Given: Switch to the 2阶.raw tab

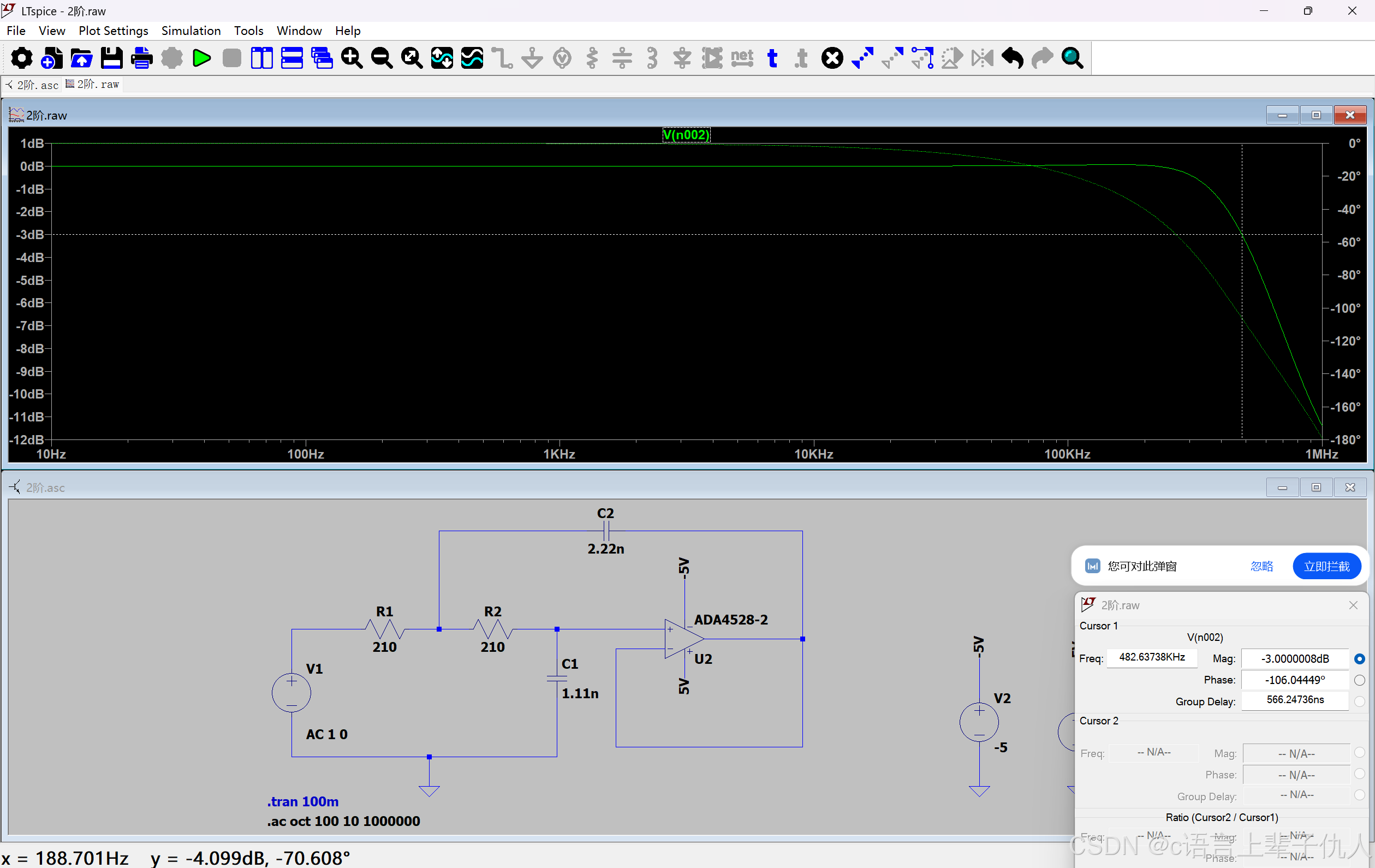Looking at the screenshot, I should (x=92, y=85).
